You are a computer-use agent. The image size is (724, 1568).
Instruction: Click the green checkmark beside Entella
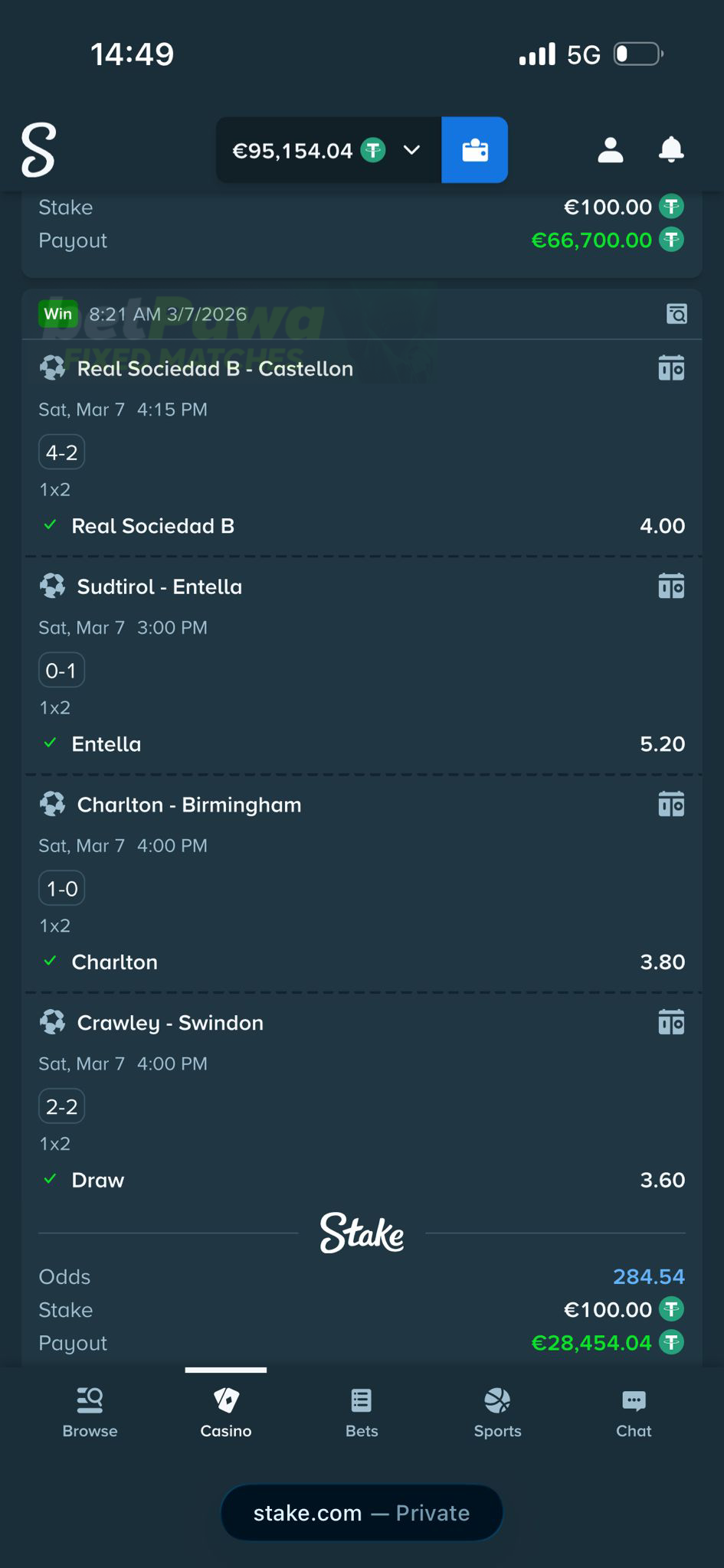click(x=51, y=743)
